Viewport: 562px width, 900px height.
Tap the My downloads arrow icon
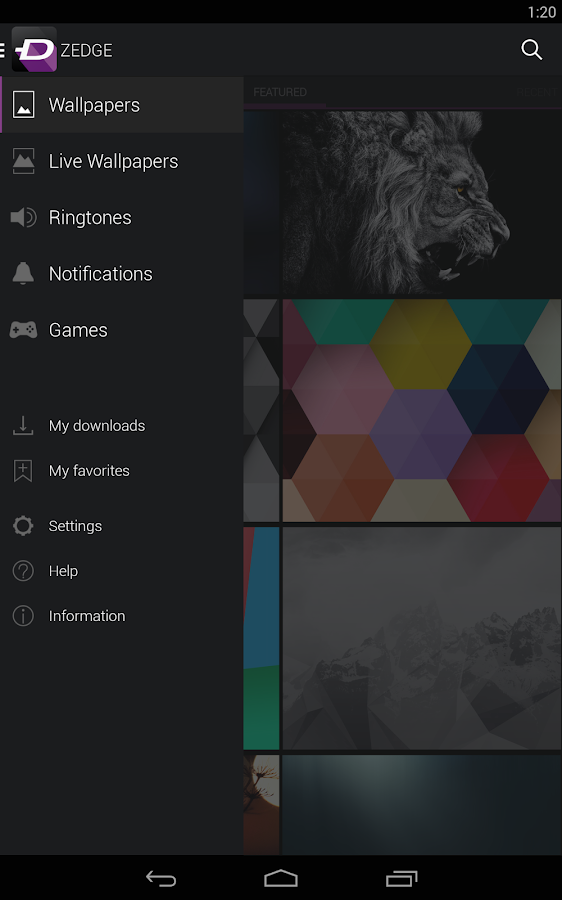[x=23, y=425]
